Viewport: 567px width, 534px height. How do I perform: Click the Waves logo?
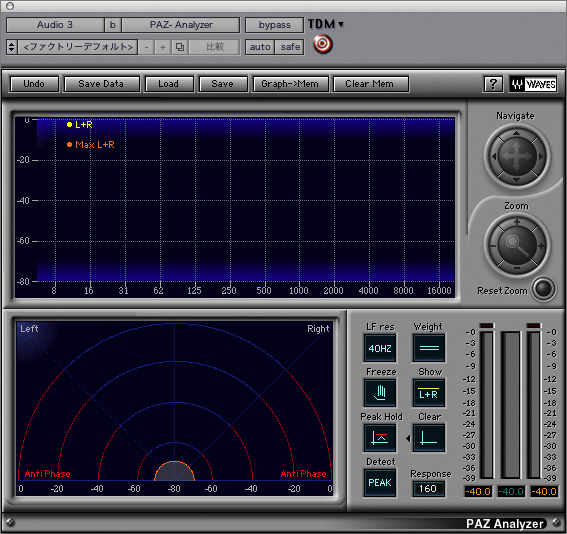(533, 84)
